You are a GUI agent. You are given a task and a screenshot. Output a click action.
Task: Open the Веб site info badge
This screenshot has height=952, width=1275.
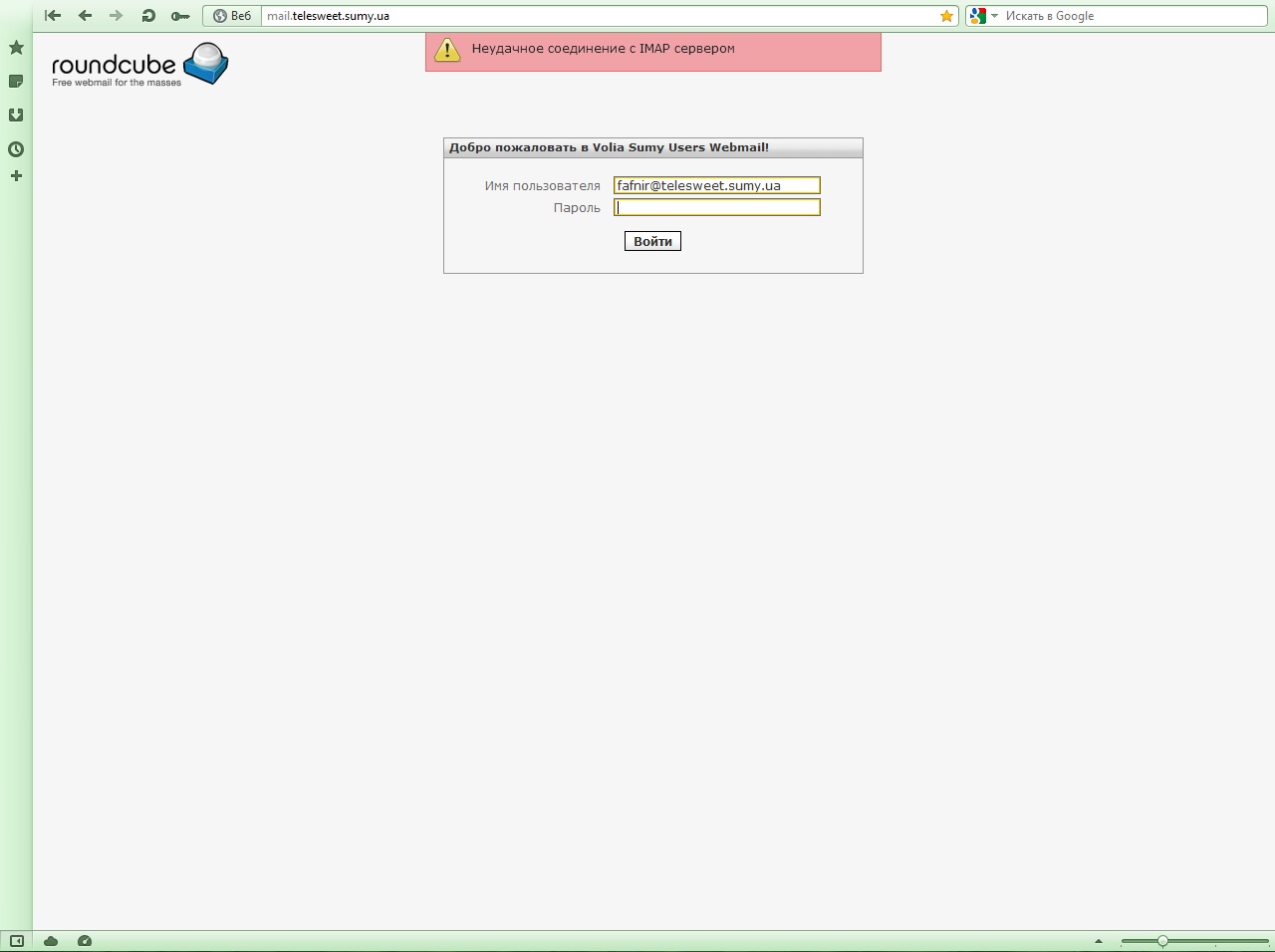tap(232, 16)
